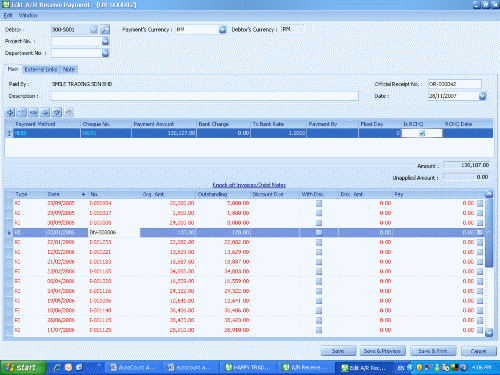The image size is (500, 375).
Task: Click the add new payment row icon
Action: [10, 112]
